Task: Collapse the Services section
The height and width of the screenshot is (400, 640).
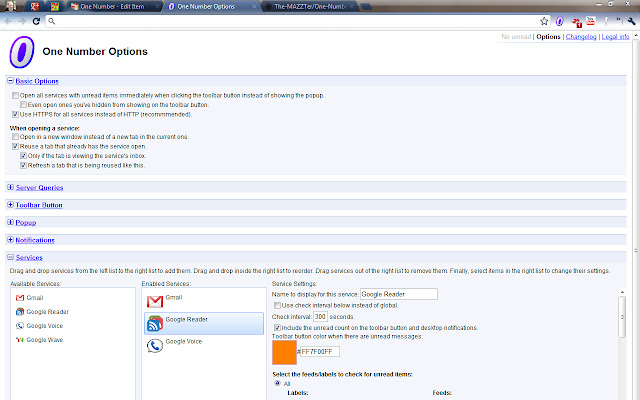Action: tap(11, 257)
